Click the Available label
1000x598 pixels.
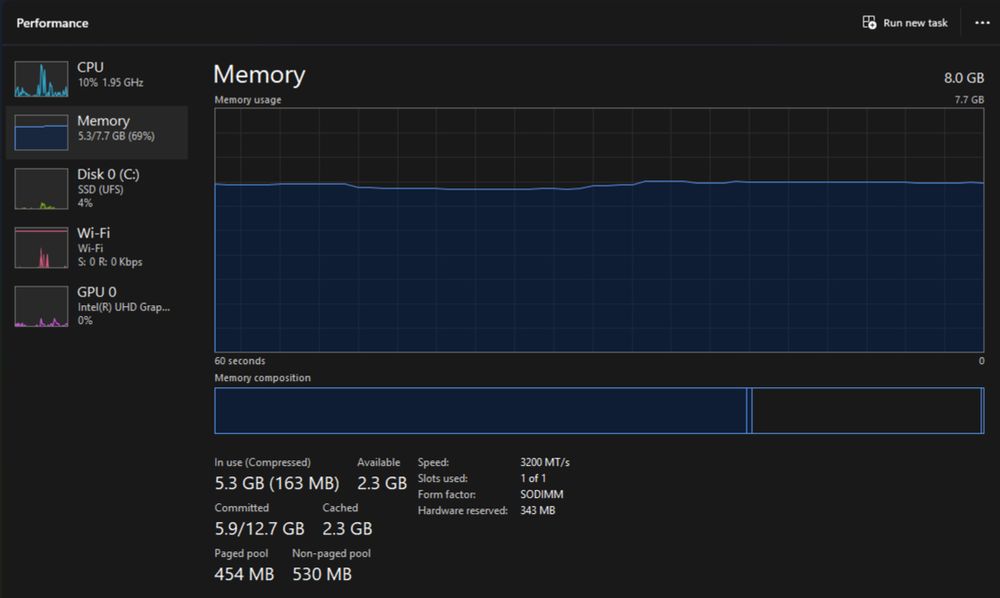pos(378,462)
